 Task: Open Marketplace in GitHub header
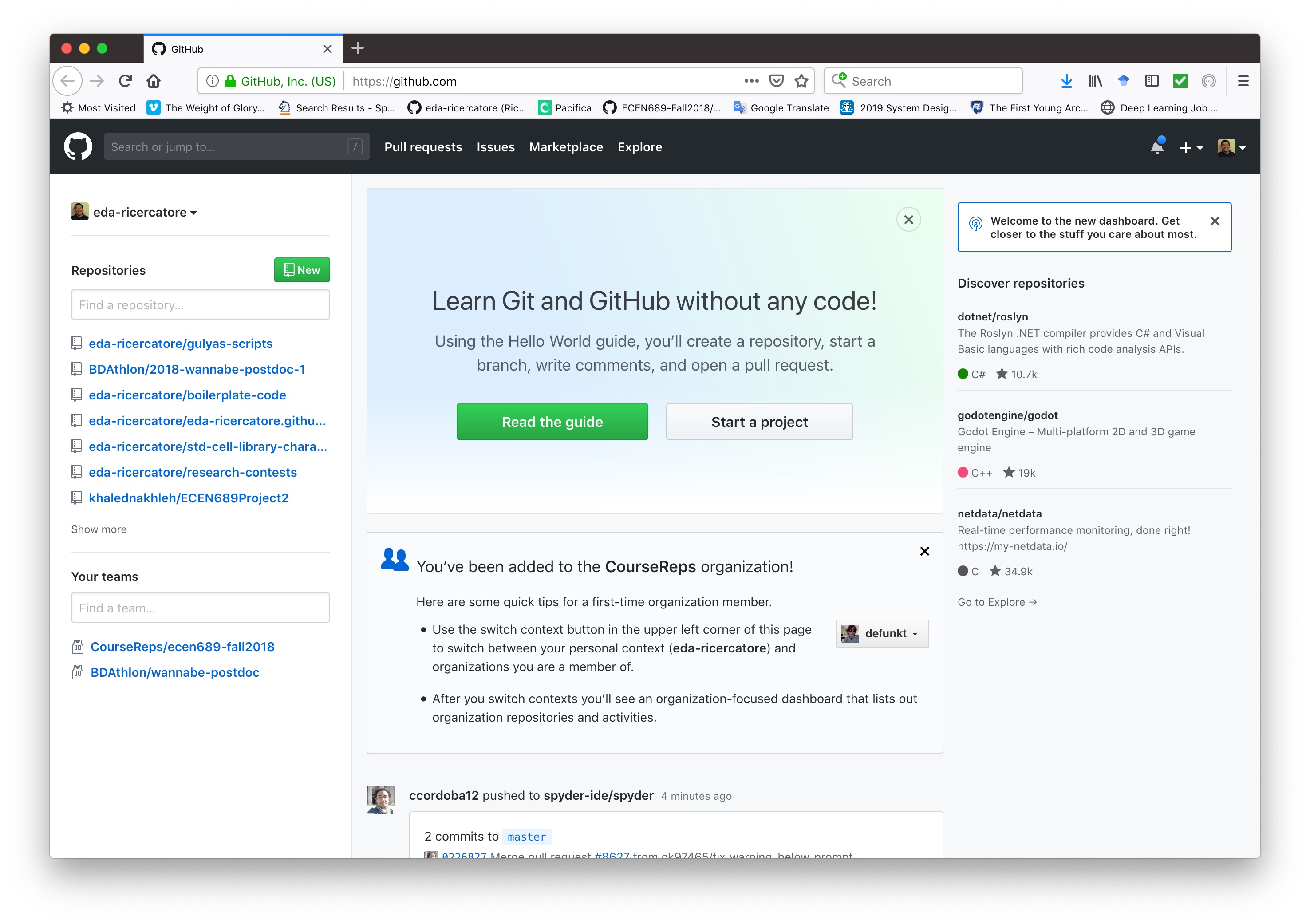click(566, 146)
